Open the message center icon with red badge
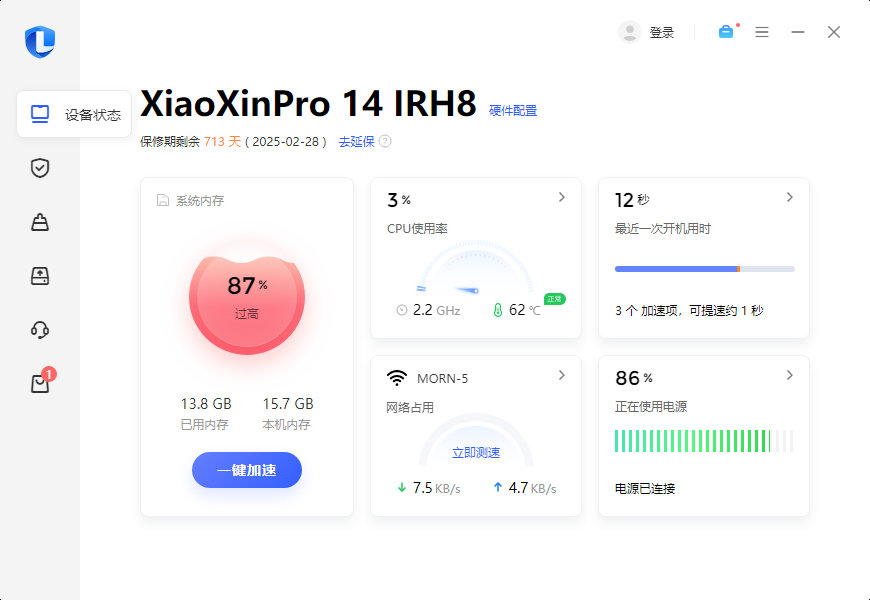 [40, 384]
